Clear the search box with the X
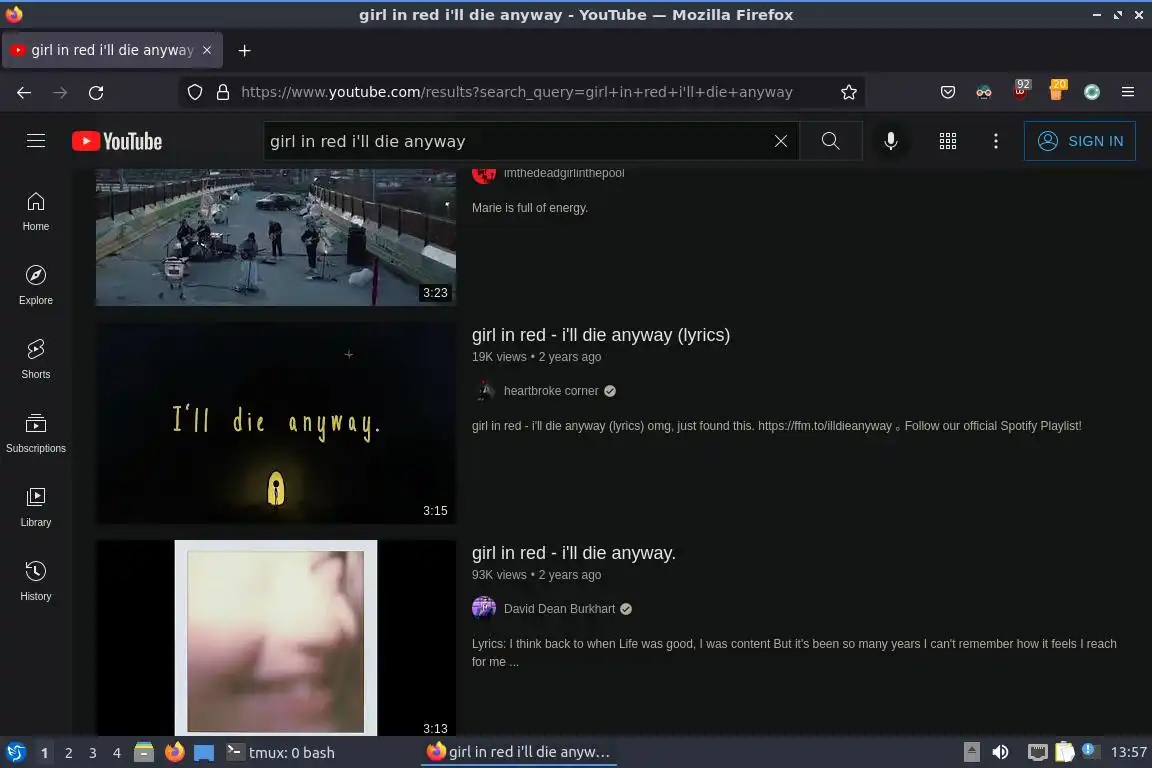Image resolution: width=1152 pixels, height=768 pixels. 780,140
